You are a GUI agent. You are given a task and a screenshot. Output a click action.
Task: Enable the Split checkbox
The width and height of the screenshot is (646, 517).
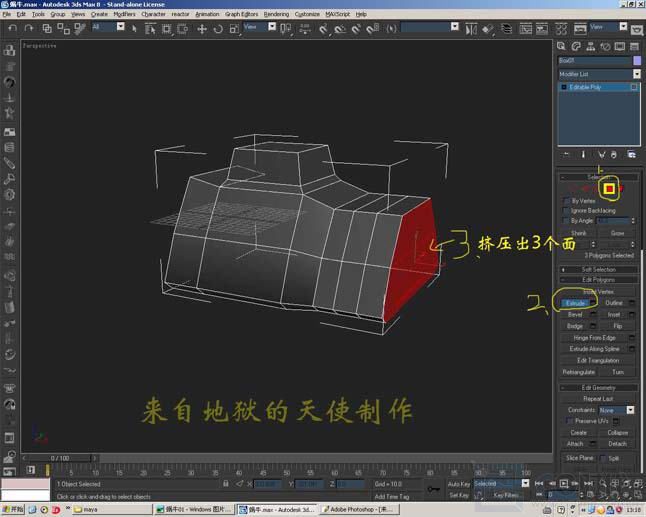[x=603, y=458]
